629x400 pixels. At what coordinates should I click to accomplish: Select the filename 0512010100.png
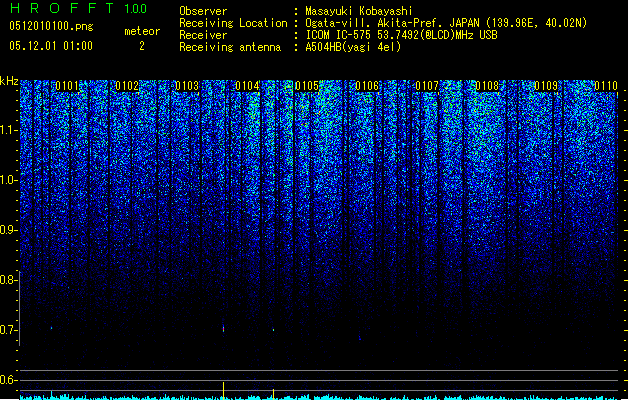pyautogui.click(x=51, y=26)
